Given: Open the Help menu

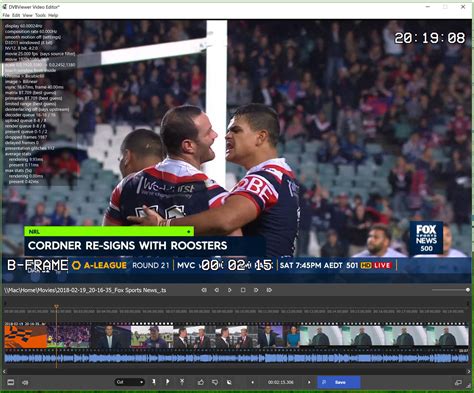Looking at the screenshot, I should coord(53,15).
